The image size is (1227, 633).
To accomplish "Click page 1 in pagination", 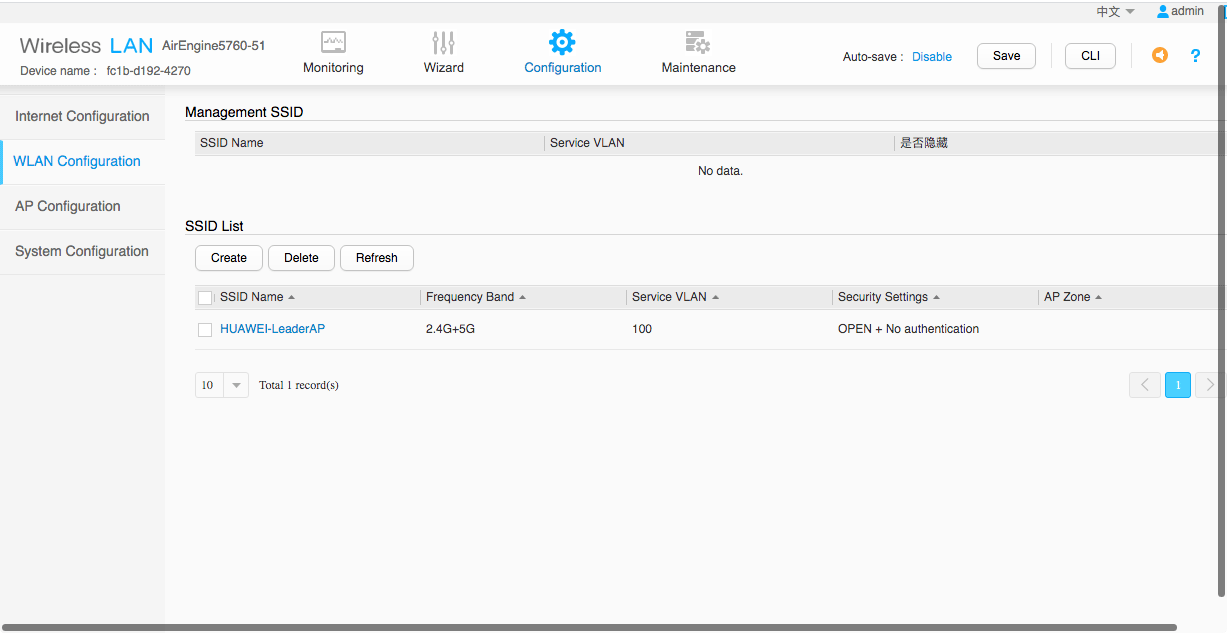I will click(x=1177, y=385).
